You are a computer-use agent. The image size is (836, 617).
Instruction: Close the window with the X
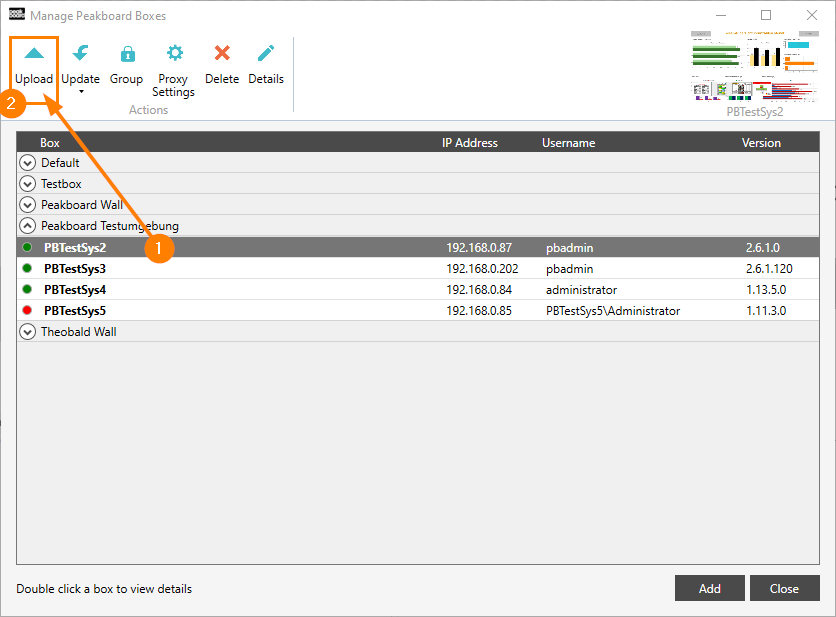[811, 15]
